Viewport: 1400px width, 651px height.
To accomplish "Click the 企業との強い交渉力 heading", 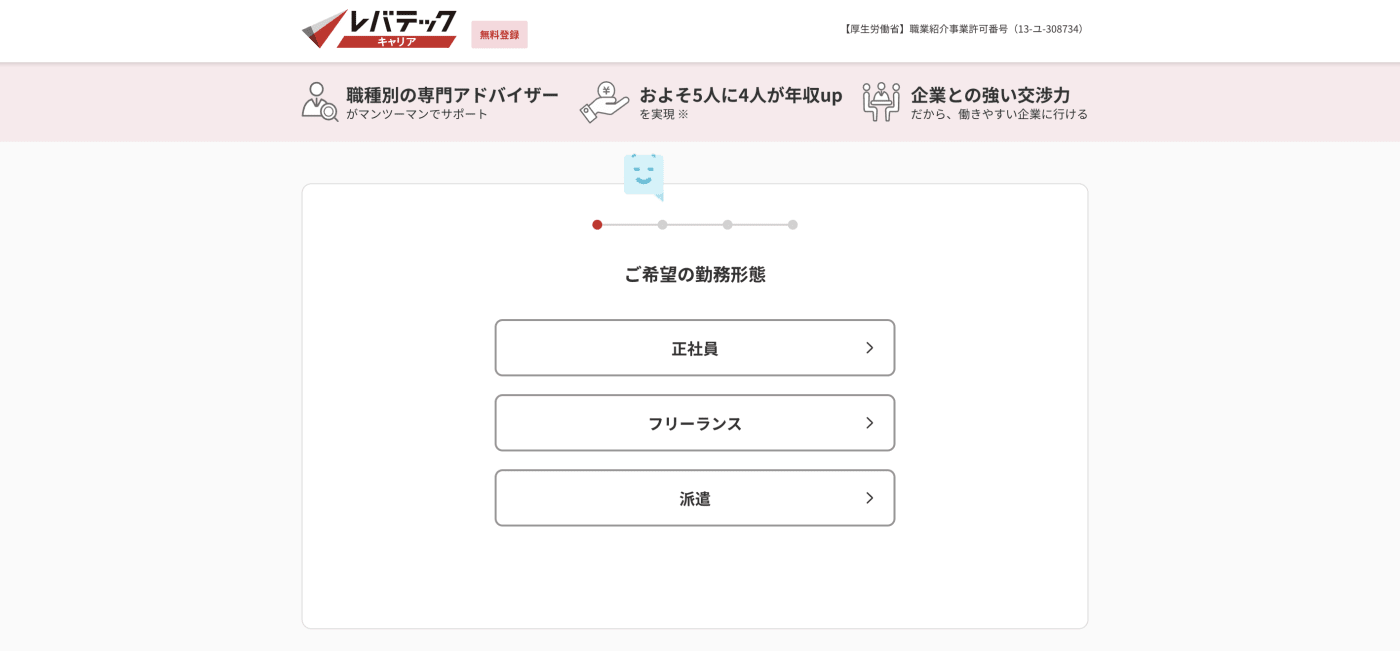I will [x=990, y=95].
